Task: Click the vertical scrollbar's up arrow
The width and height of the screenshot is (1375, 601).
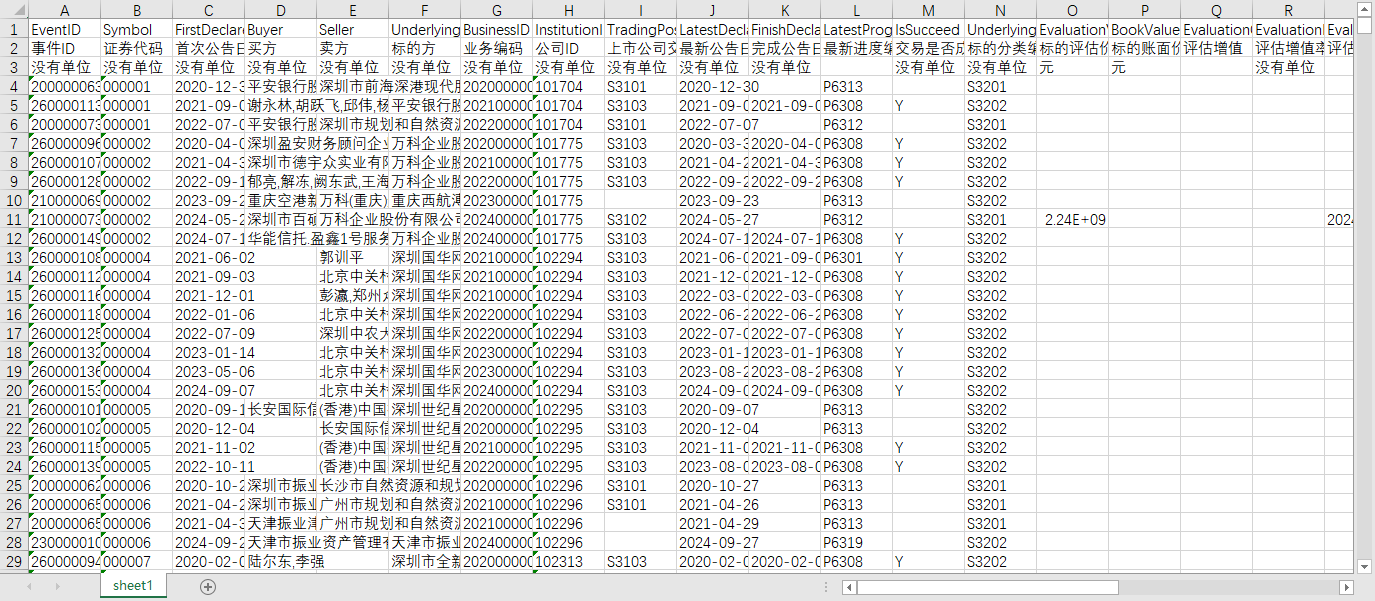Action: pyautogui.click(x=1365, y=9)
